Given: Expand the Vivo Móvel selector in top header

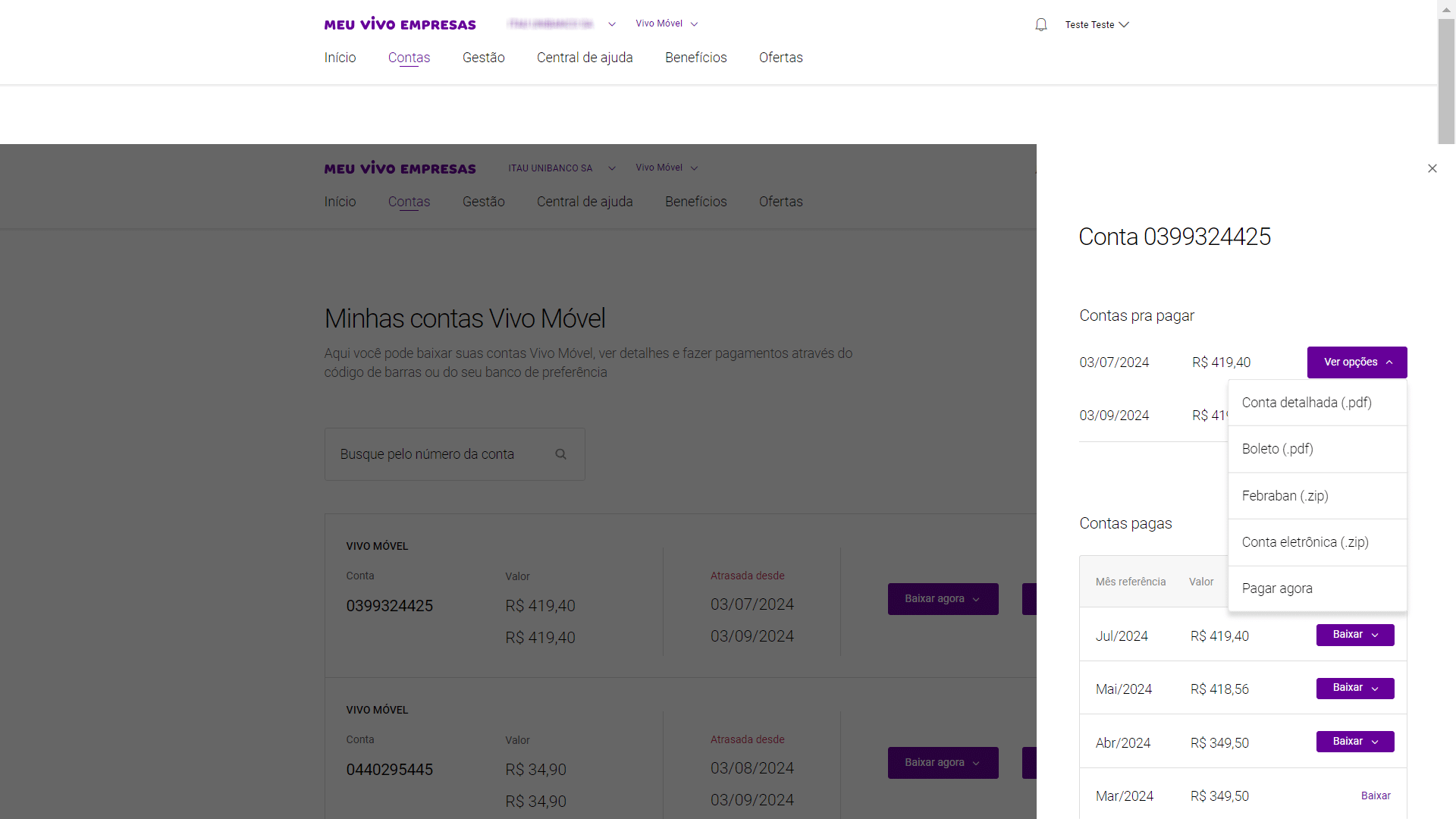Looking at the screenshot, I should click(667, 24).
